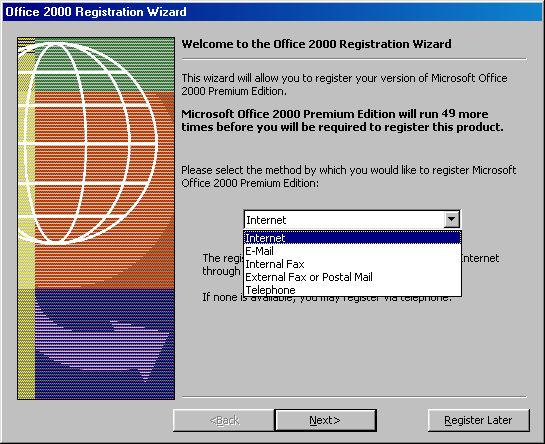Collapse the list with combo box arrow
The width and height of the screenshot is (545, 444).
pos(452,220)
